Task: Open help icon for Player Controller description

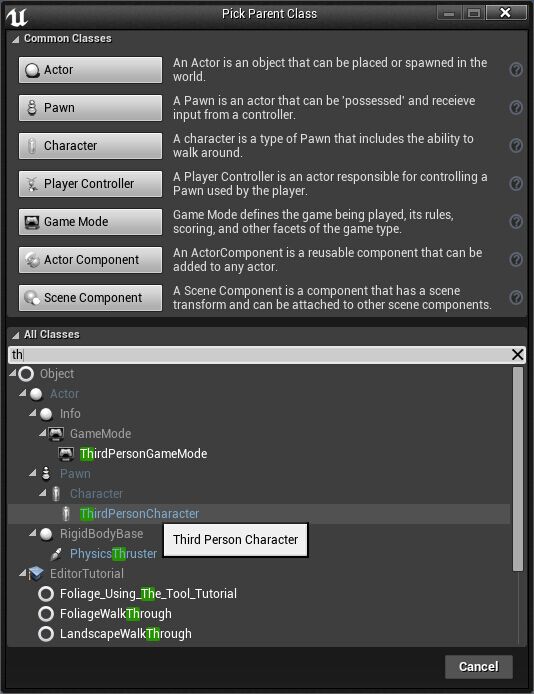Action: point(516,184)
